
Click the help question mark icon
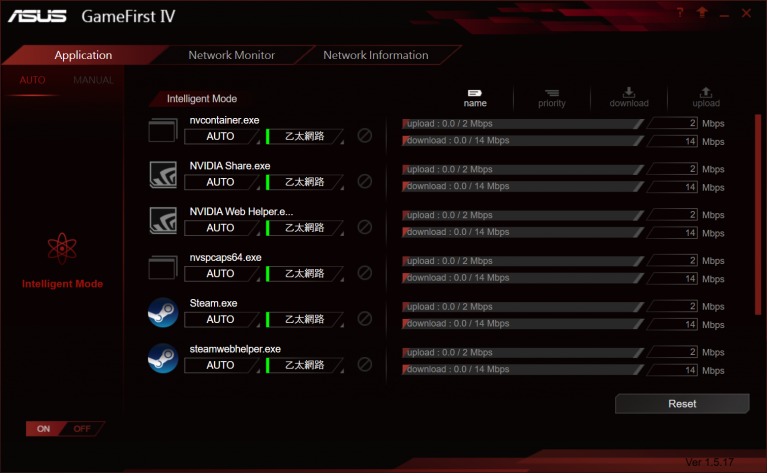pyautogui.click(x=680, y=13)
